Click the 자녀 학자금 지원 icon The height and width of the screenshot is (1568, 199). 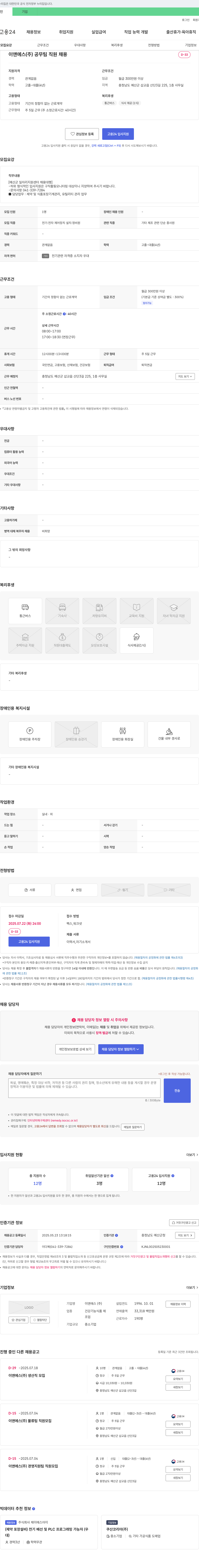pyautogui.click(x=174, y=611)
